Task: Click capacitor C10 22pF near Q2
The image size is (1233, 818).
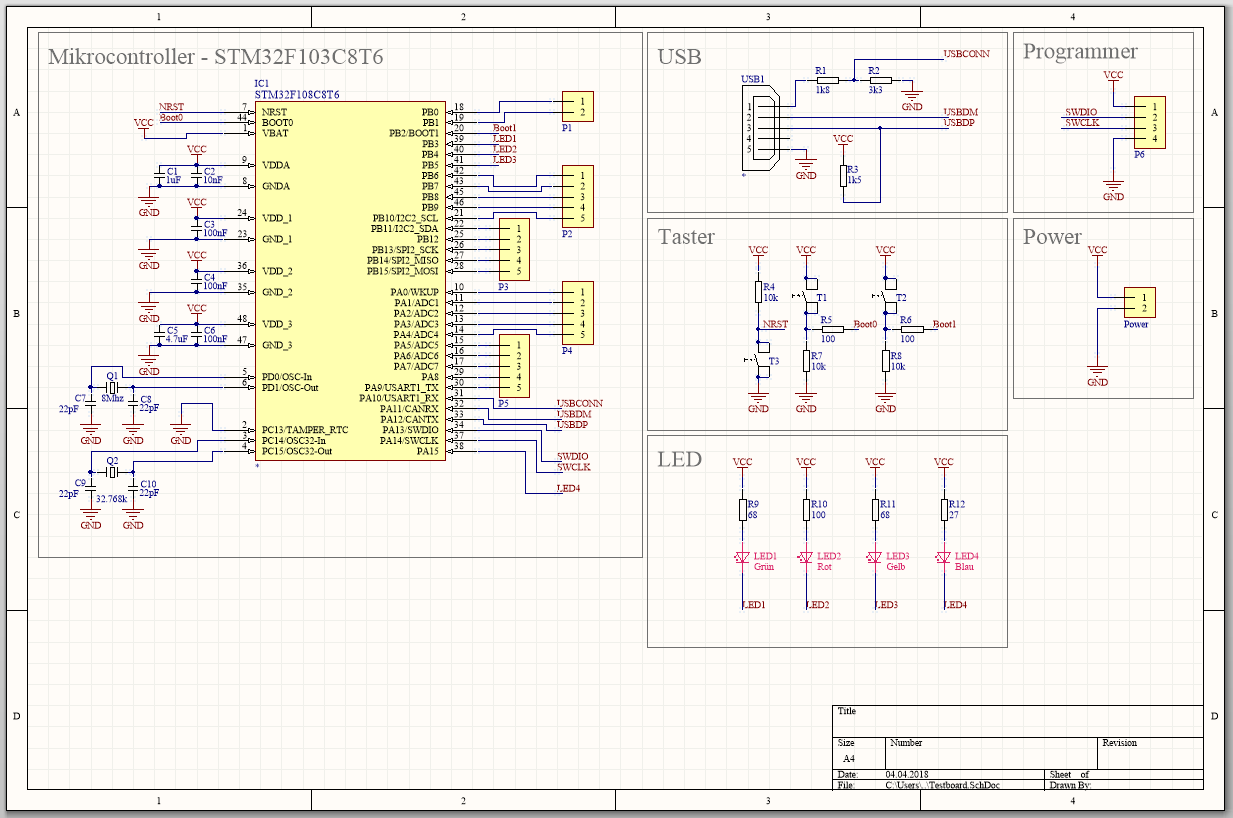Action: click(133, 488)
